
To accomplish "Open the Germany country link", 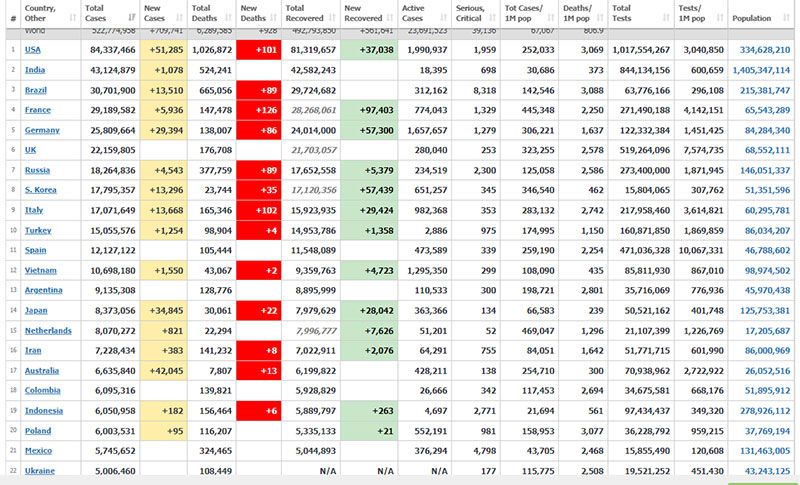I will 42,130.
